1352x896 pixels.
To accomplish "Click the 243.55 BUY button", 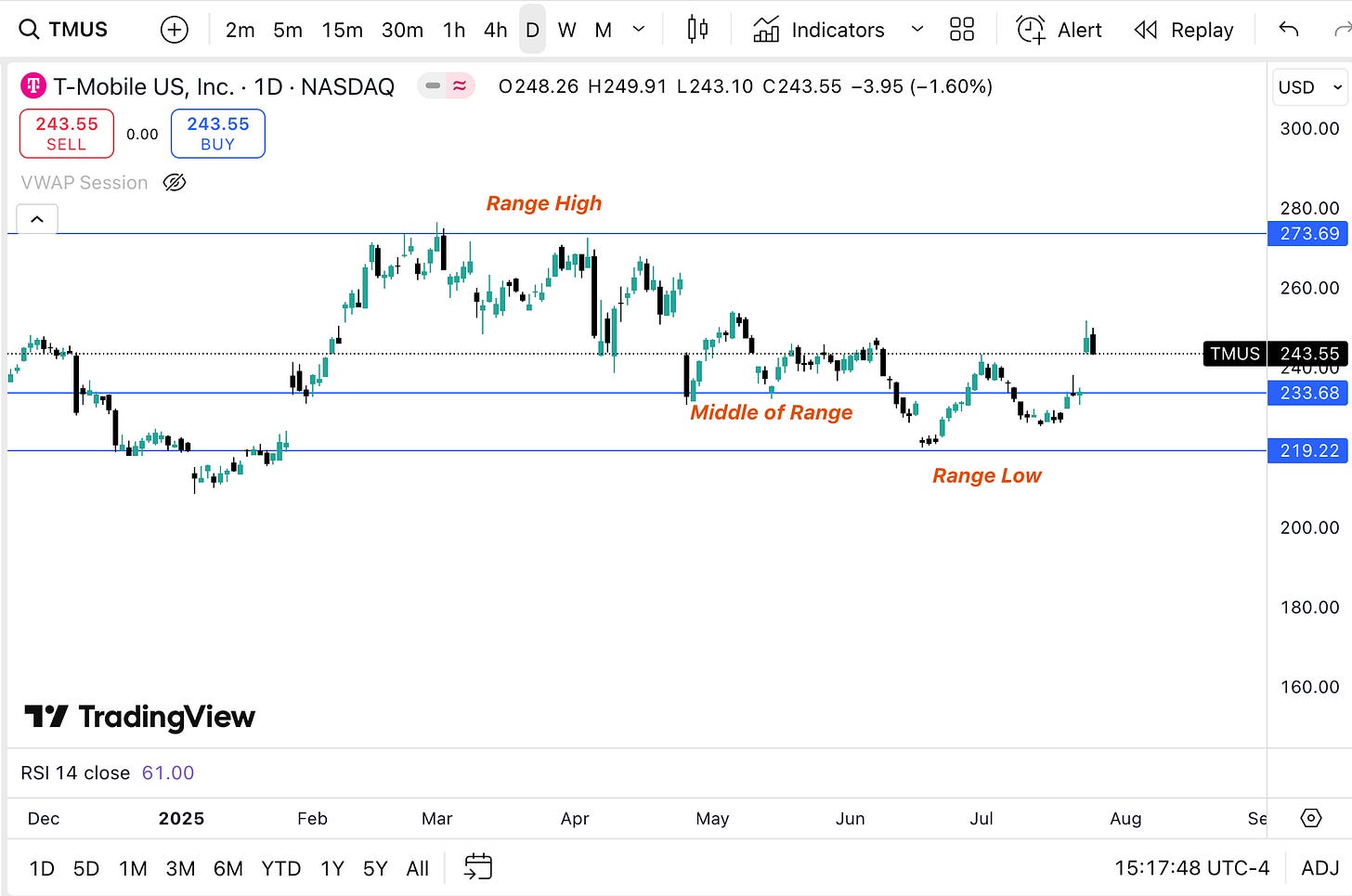I will point(218,134).
